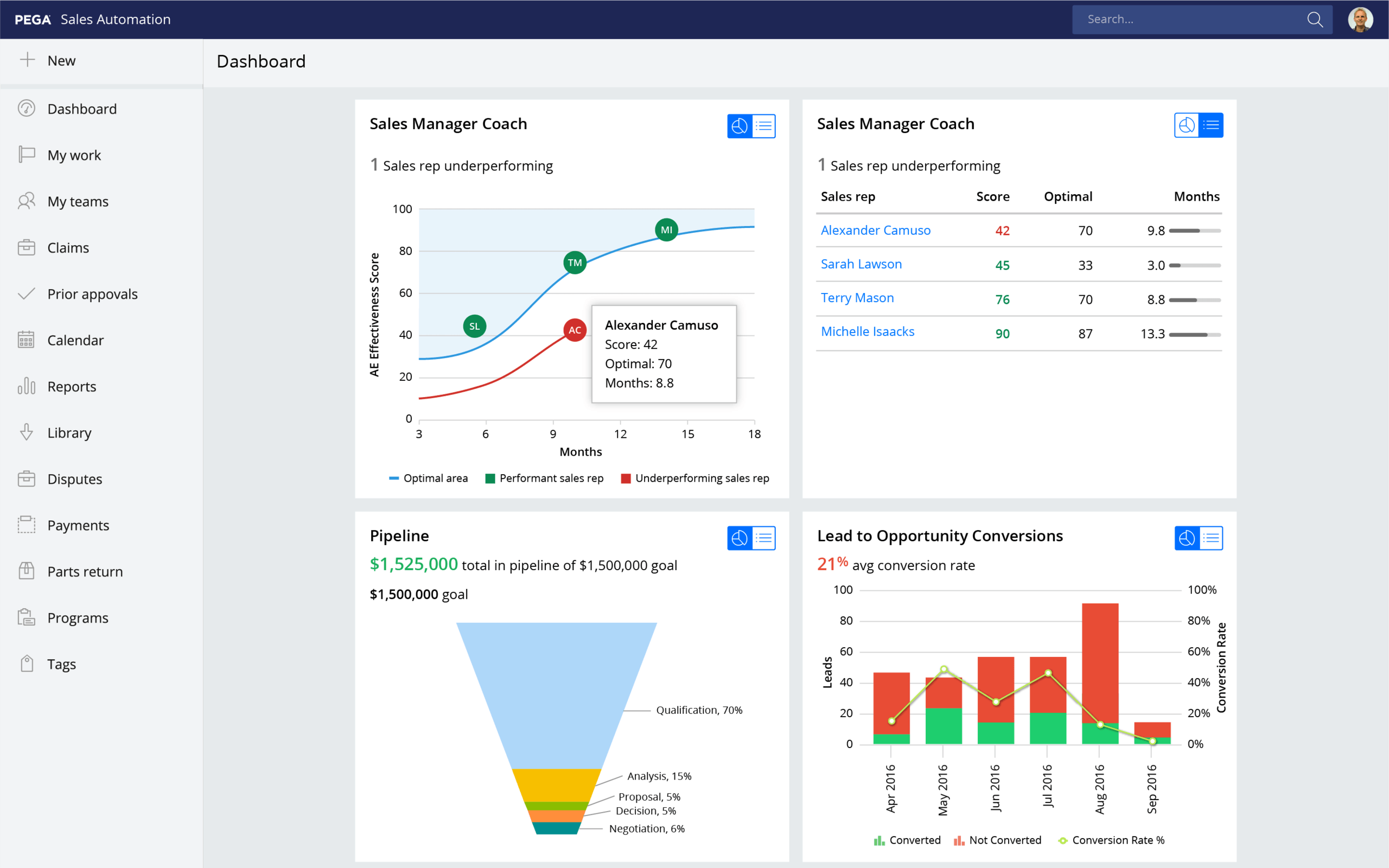Image resolution: width=1389 pixels, height=868 pixels.
Task: Switch Lead Conversions widget to list view
Action: coord(1210,538)
